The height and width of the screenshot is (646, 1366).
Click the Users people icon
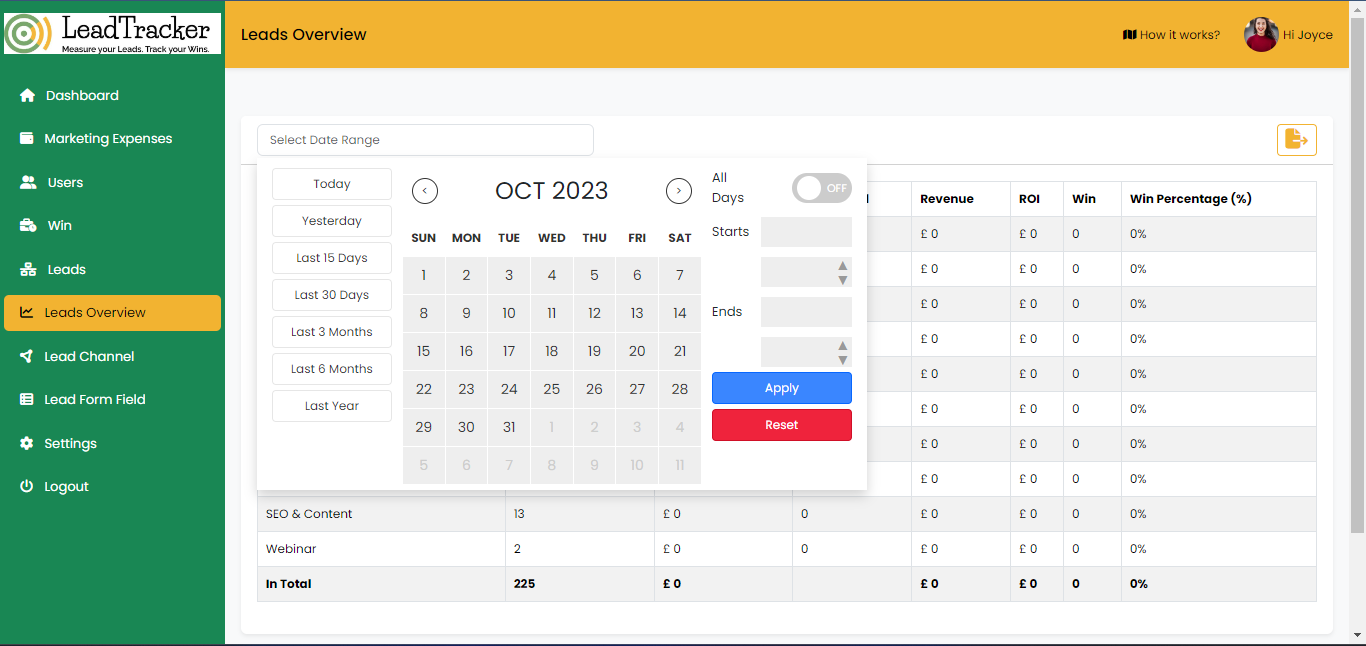(x=28, y=183)
